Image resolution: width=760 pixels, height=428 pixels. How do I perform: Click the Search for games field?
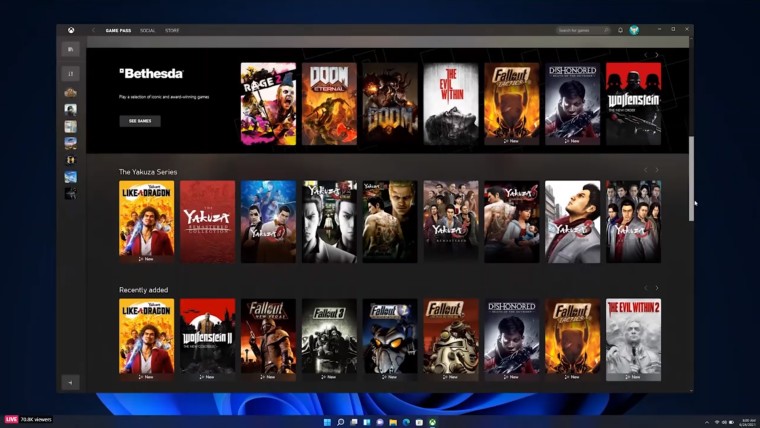click(583, 30)
